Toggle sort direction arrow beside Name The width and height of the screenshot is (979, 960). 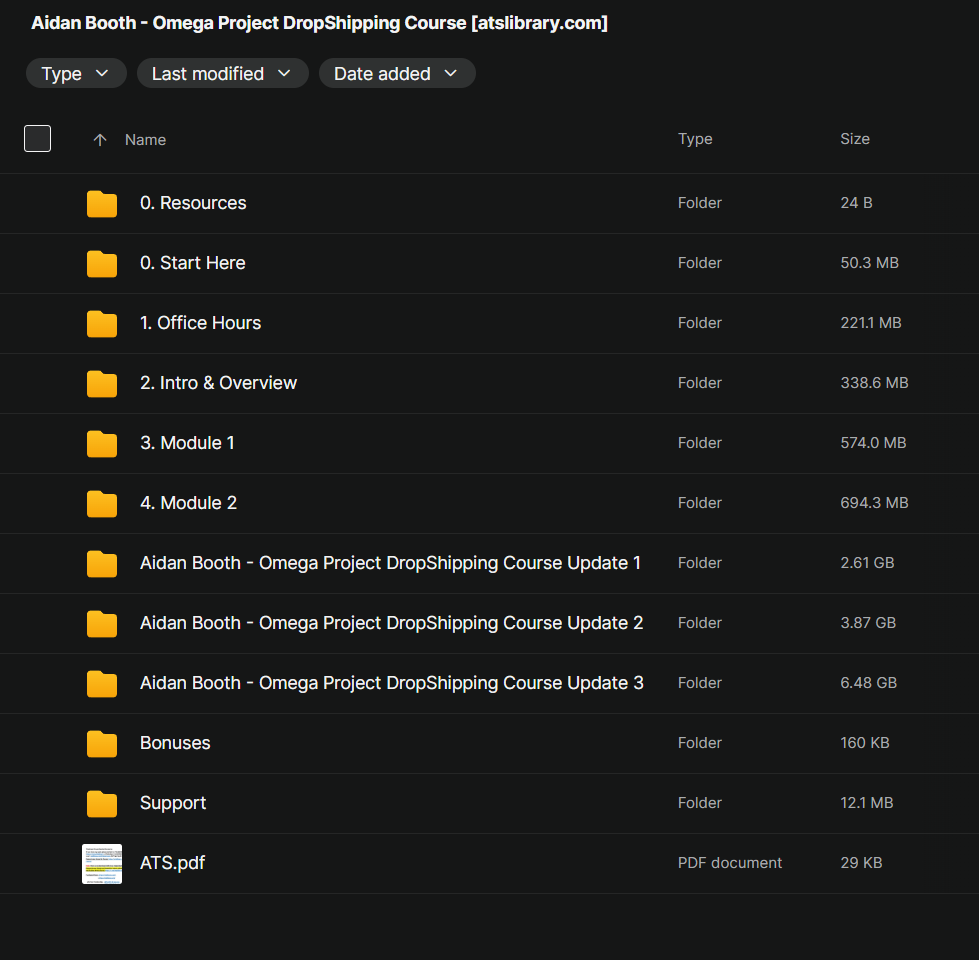pos(100,140)
